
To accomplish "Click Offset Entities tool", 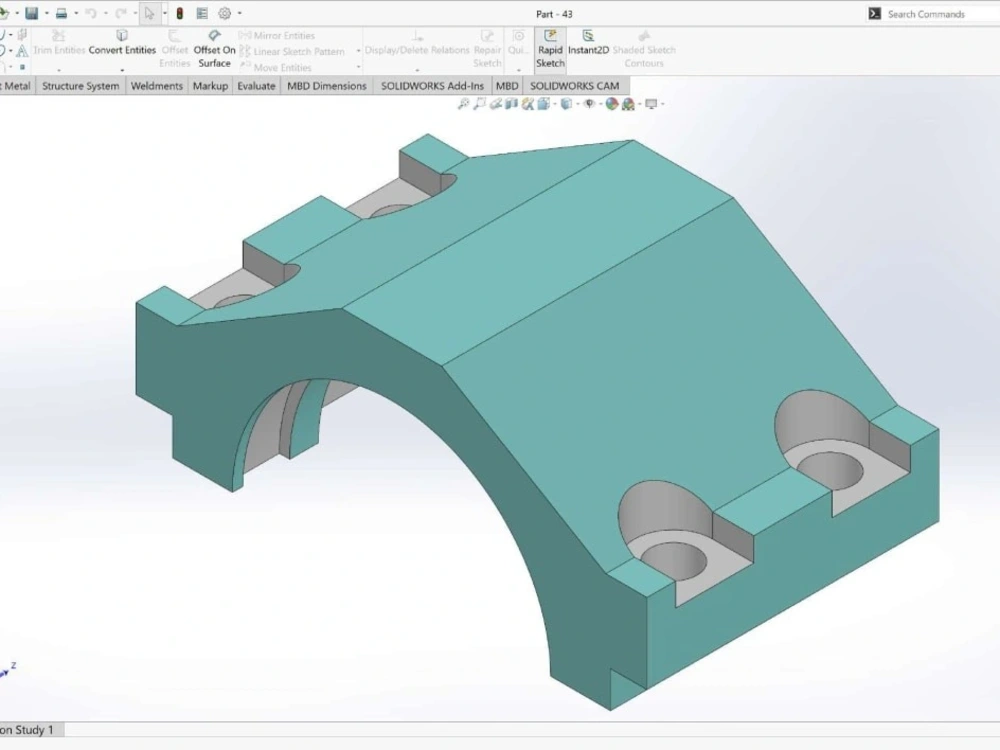I will point(174,50).
